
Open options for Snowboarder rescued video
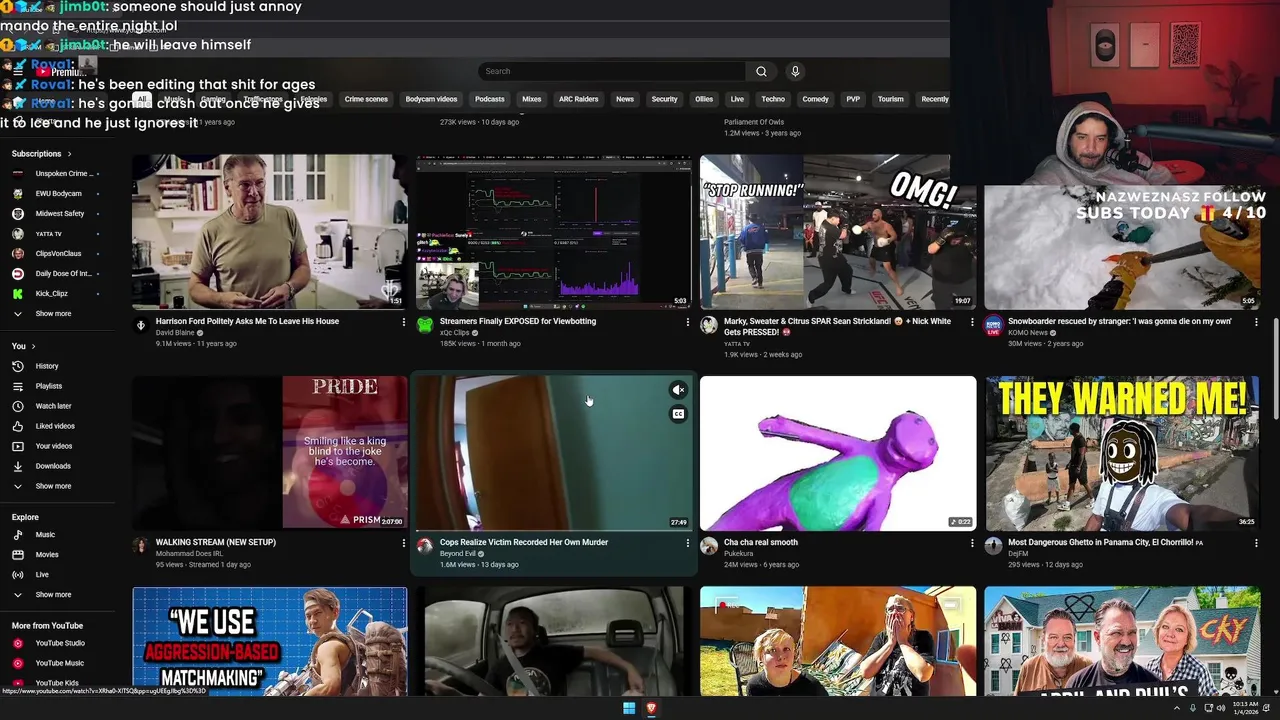point(1256,322)
